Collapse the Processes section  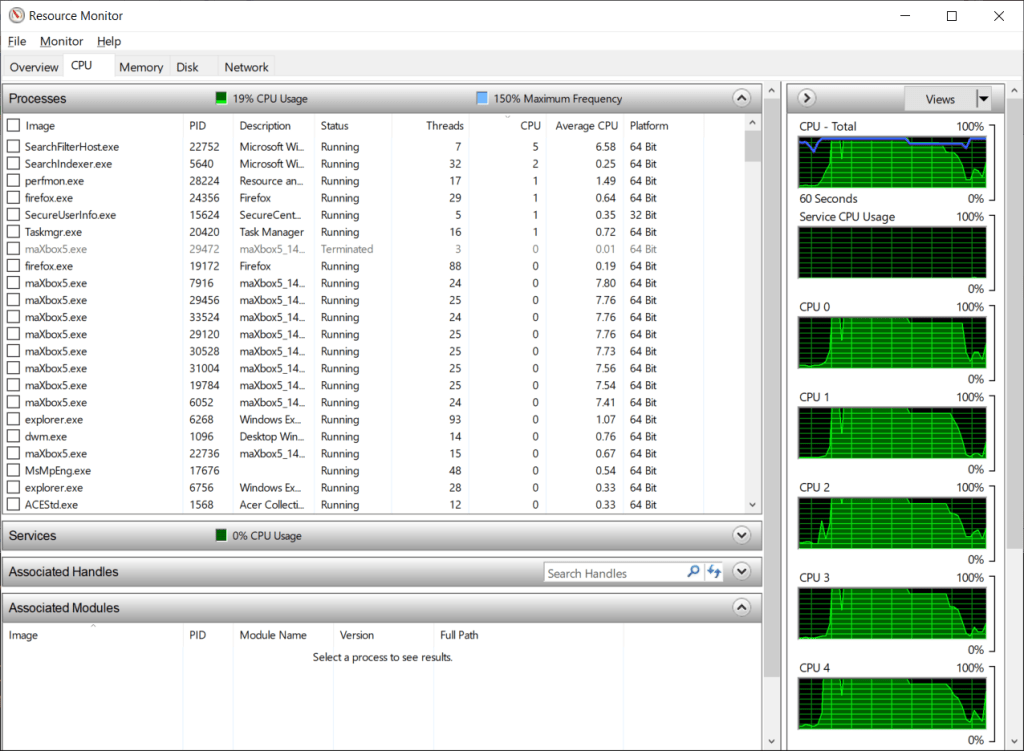741,98
